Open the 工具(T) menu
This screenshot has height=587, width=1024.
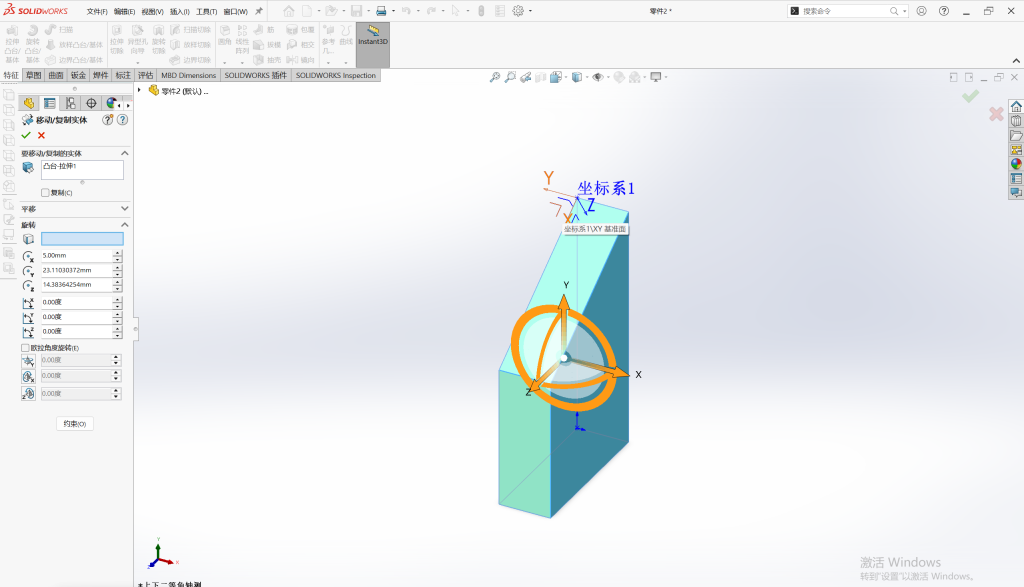206,12
